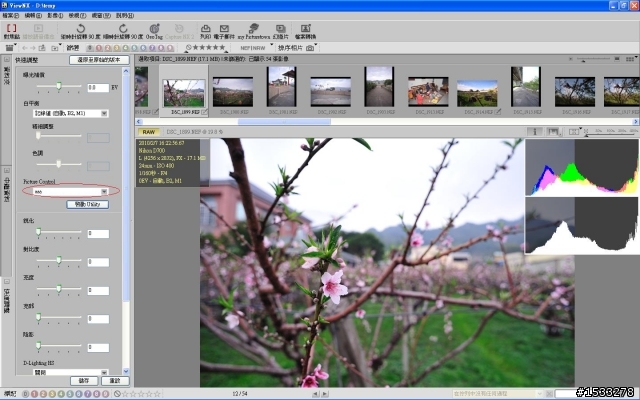
Task: Click the red focus point brackets icon
Action: [11, 28]
